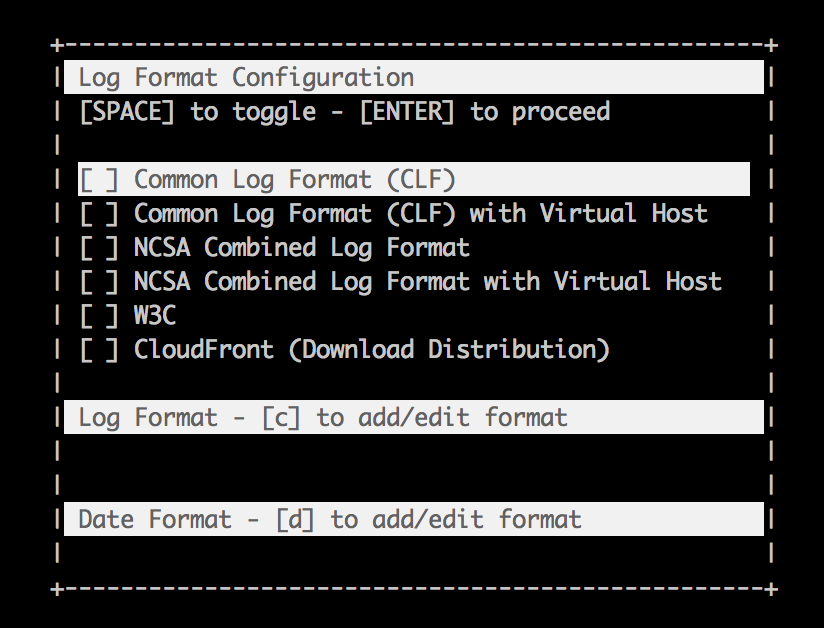This screenshot has width=824, height=628.
Task: Toggle the Common Log Format (CLF) checkbox
Action: 99,180
